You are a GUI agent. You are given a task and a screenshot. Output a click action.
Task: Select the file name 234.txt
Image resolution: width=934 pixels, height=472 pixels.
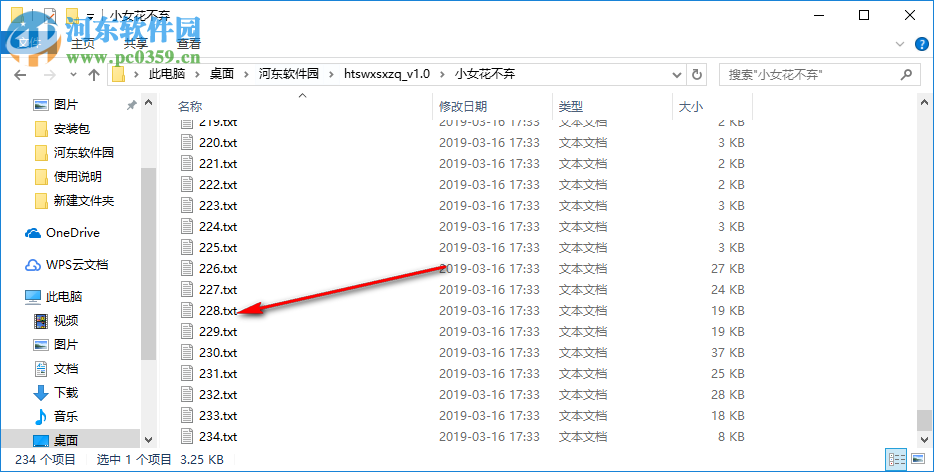click(218, 437)
